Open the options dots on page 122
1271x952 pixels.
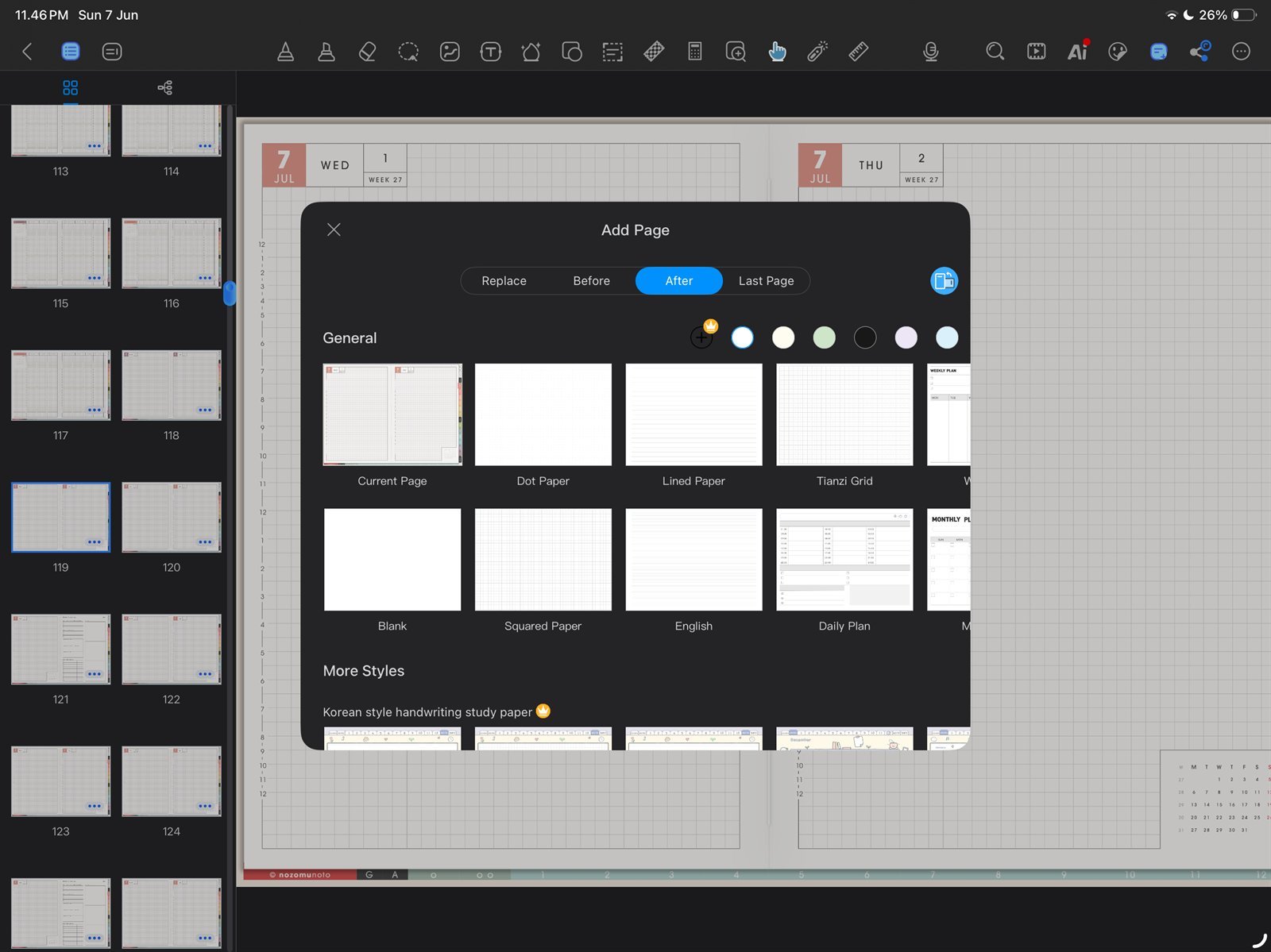(205, 674)
